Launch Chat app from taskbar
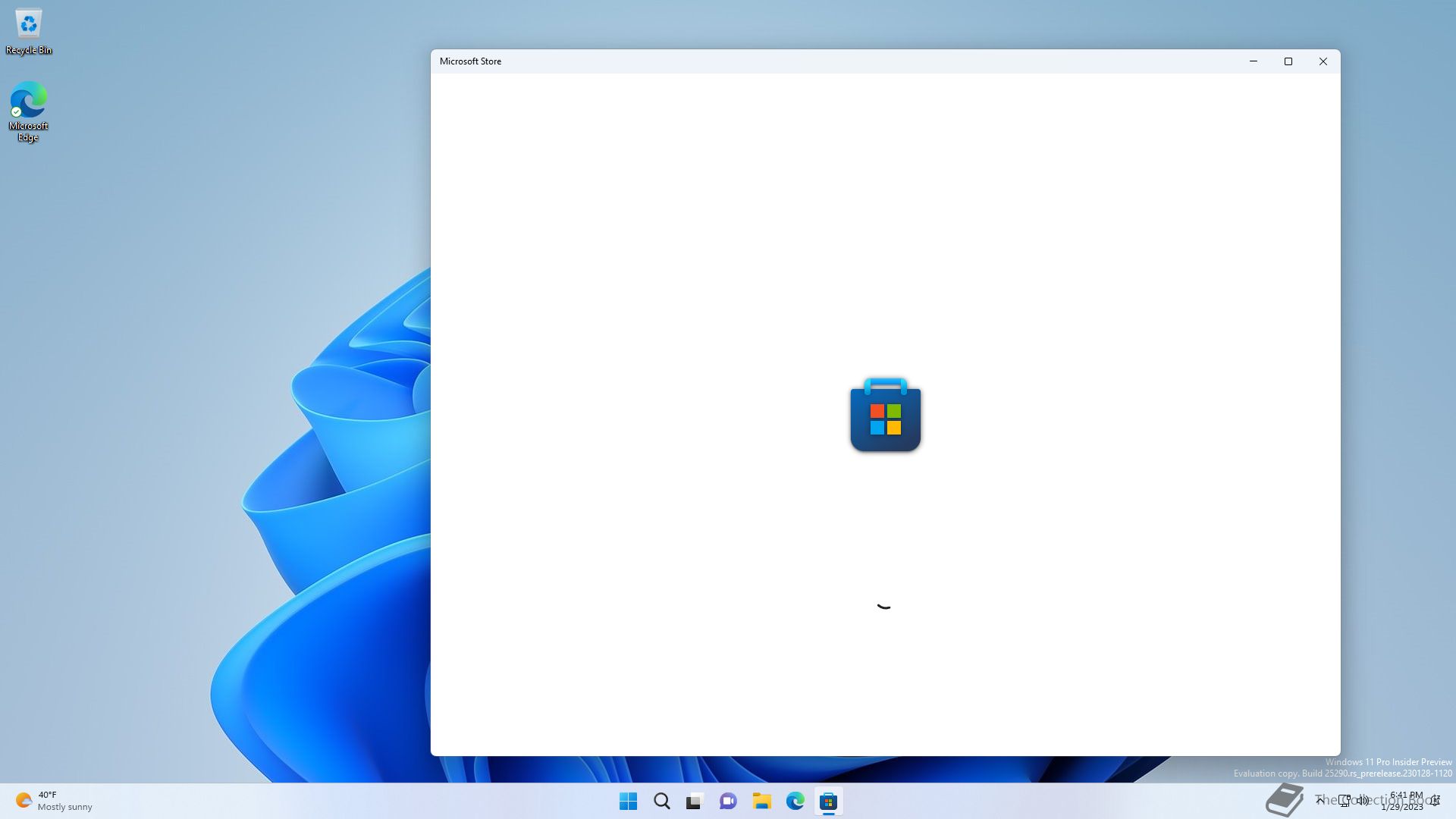 (728, 801)
